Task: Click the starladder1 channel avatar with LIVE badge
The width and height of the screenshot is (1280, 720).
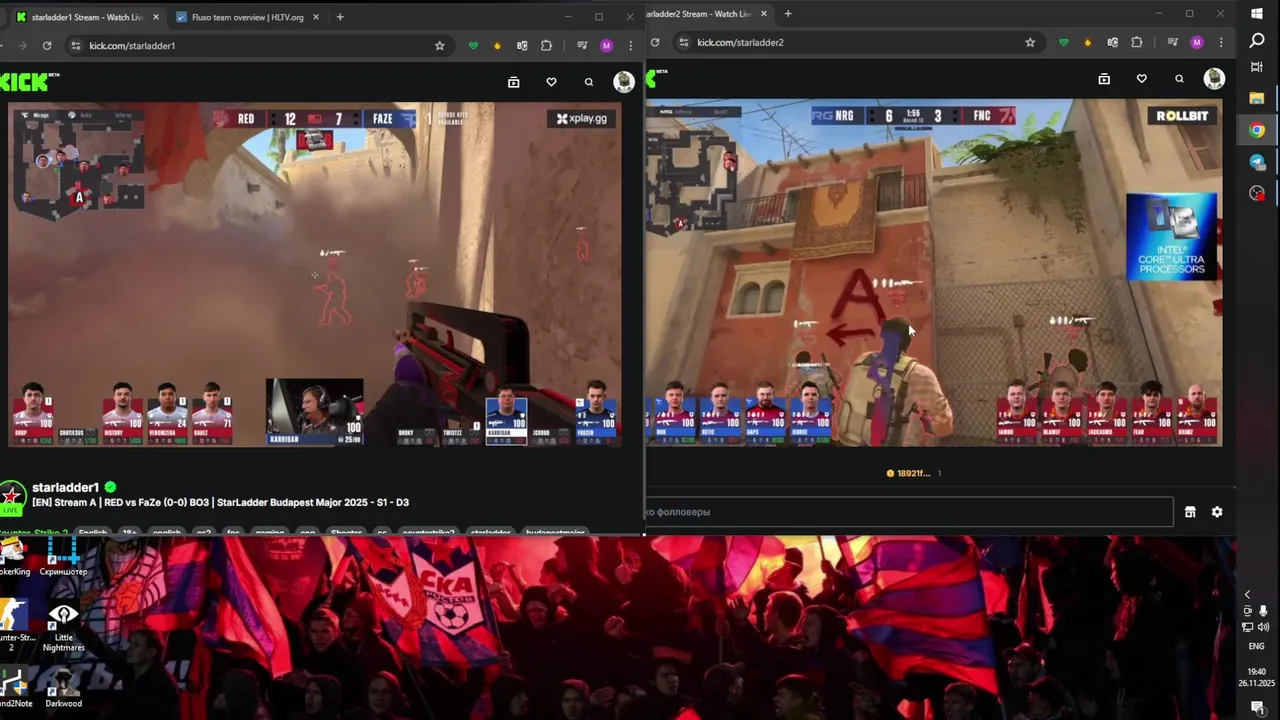Action: tap(12, 496)
